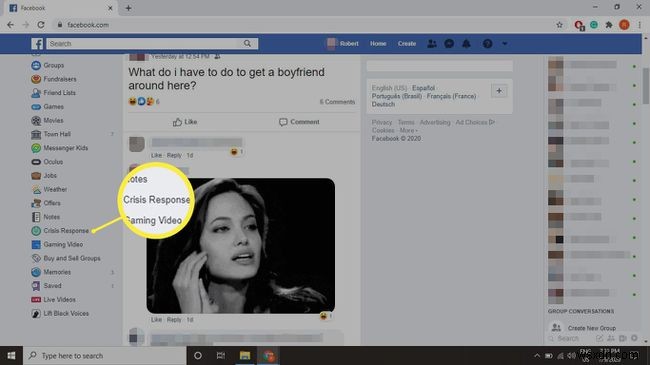This screenshot has height=365, width=650.
Task: Click the Windows taskbar search box
Action: coord(104,355)
